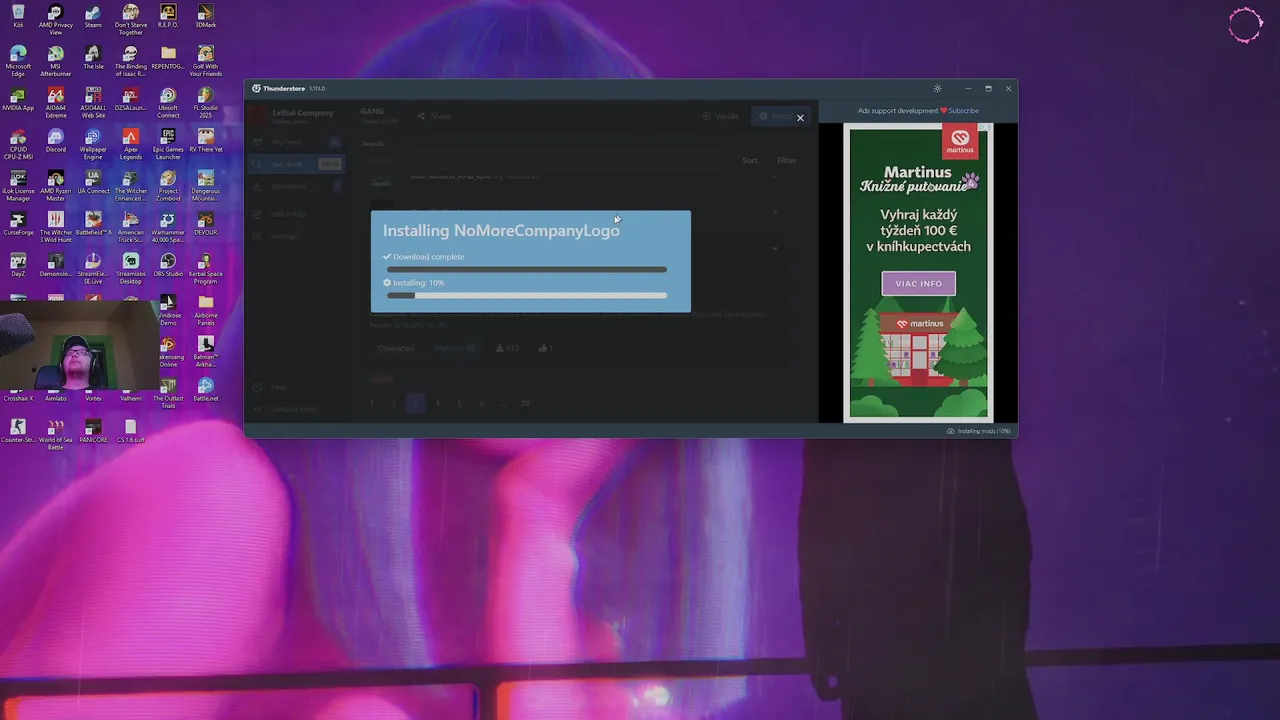Open the Kôš recycle bin icon
The height and width of the screenshot is (720, 1280).
(x=18, y=16)
